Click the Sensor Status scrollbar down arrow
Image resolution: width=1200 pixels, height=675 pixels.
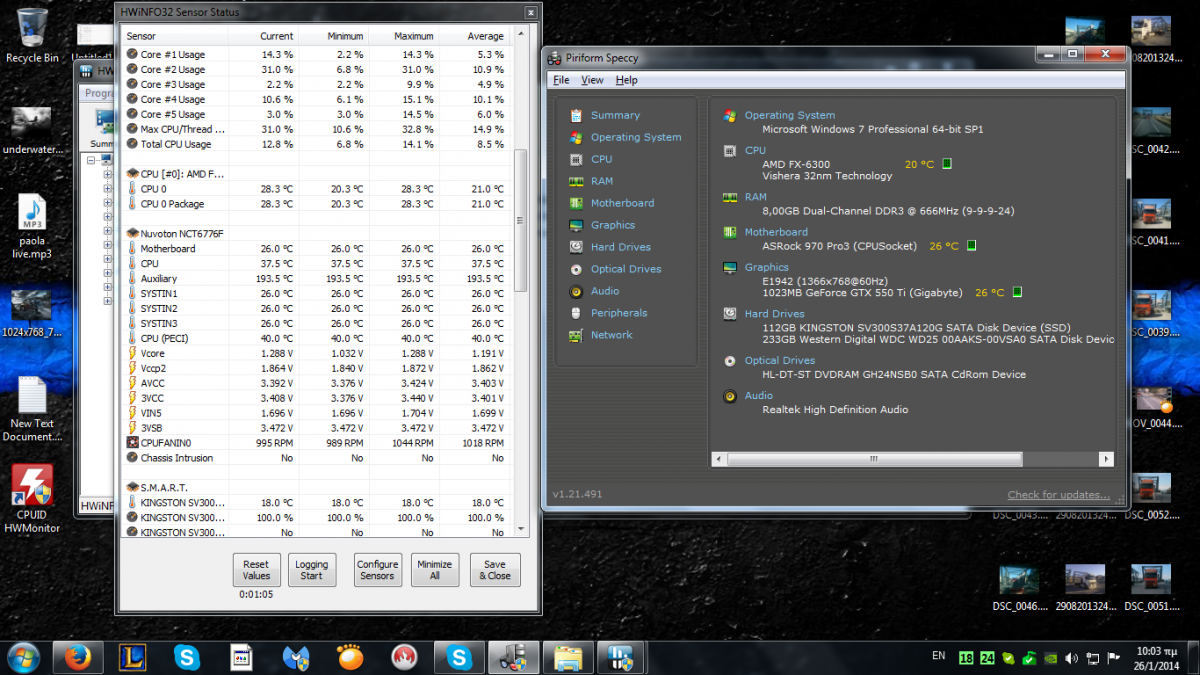519,529
